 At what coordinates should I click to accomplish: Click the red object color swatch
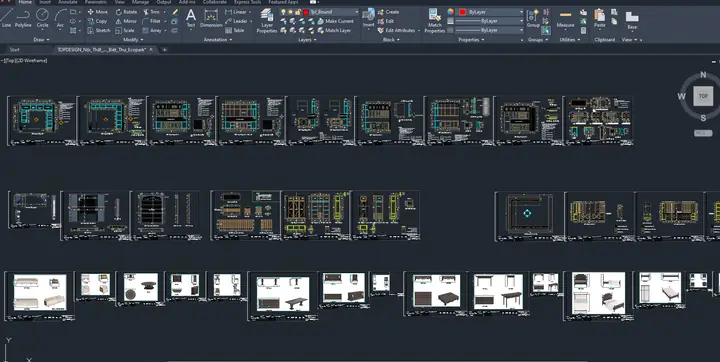462,12
